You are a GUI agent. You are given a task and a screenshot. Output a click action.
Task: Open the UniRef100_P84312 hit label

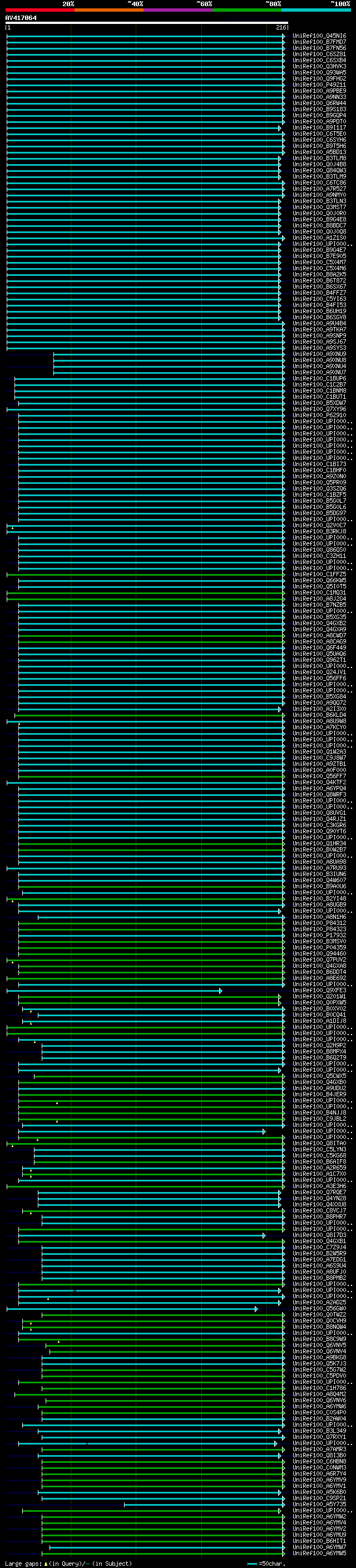tap(319, 923)
